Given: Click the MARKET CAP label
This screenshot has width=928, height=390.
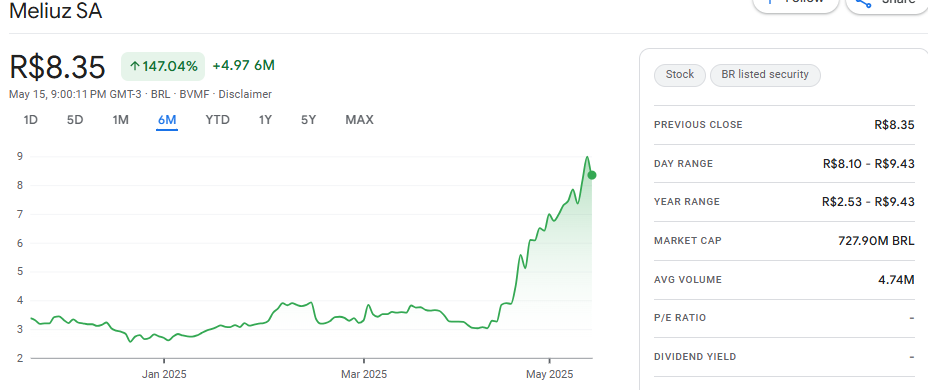Looking at the screenshot, I should pyautogui.click(x=688, y=241).
